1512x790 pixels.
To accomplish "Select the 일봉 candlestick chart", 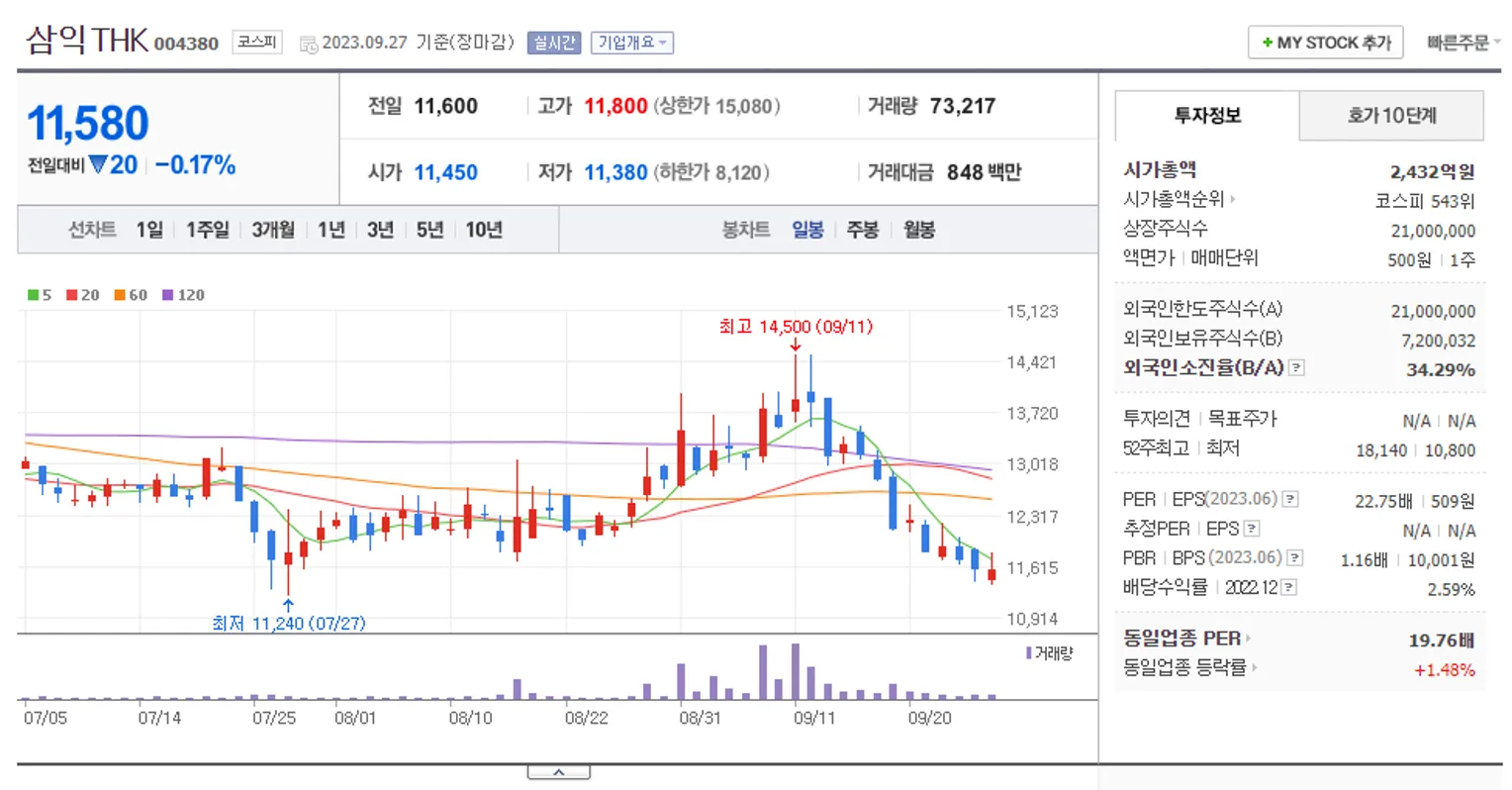I will [x=807, y=230].
